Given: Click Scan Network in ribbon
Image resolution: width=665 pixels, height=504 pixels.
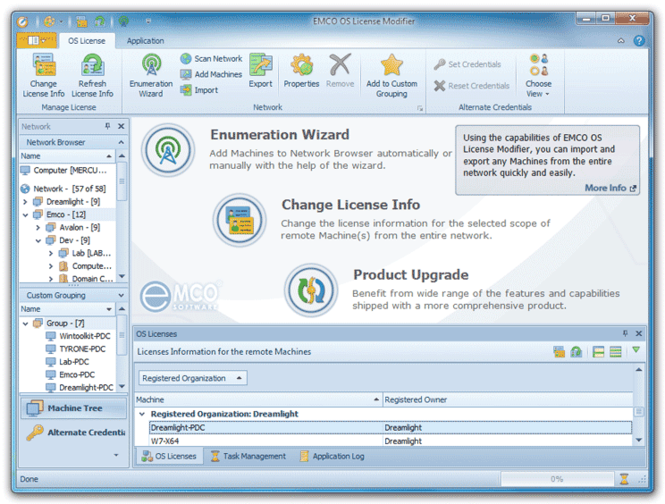Looking at the screenshot, I should pyautogui.click(x=211, y=59).
